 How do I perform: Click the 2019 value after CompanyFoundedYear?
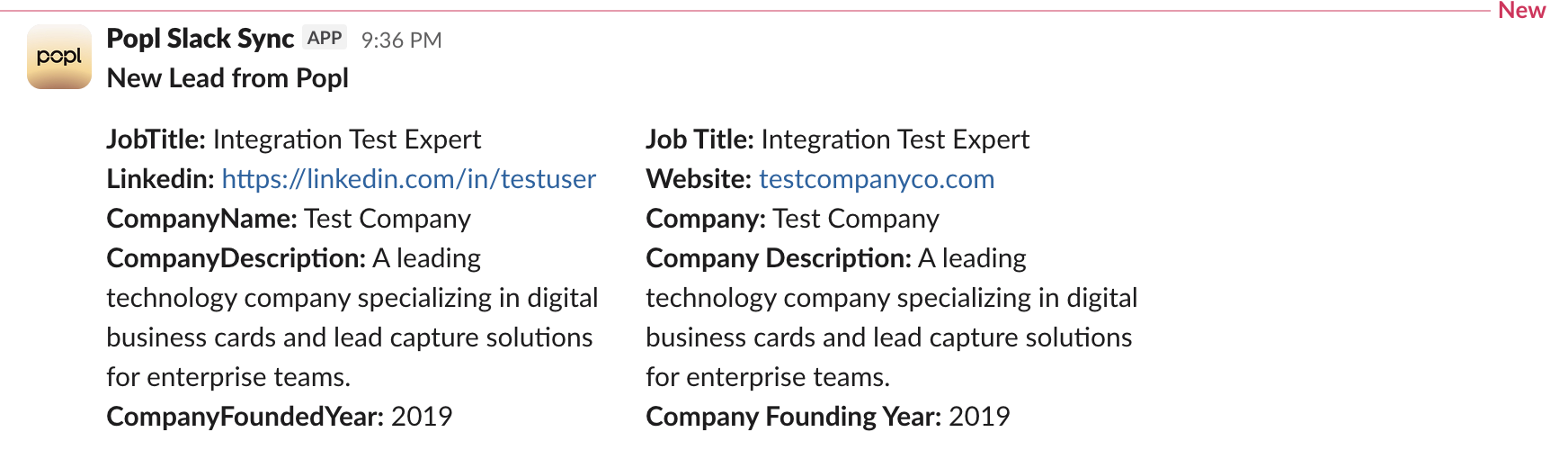(422, 417)
